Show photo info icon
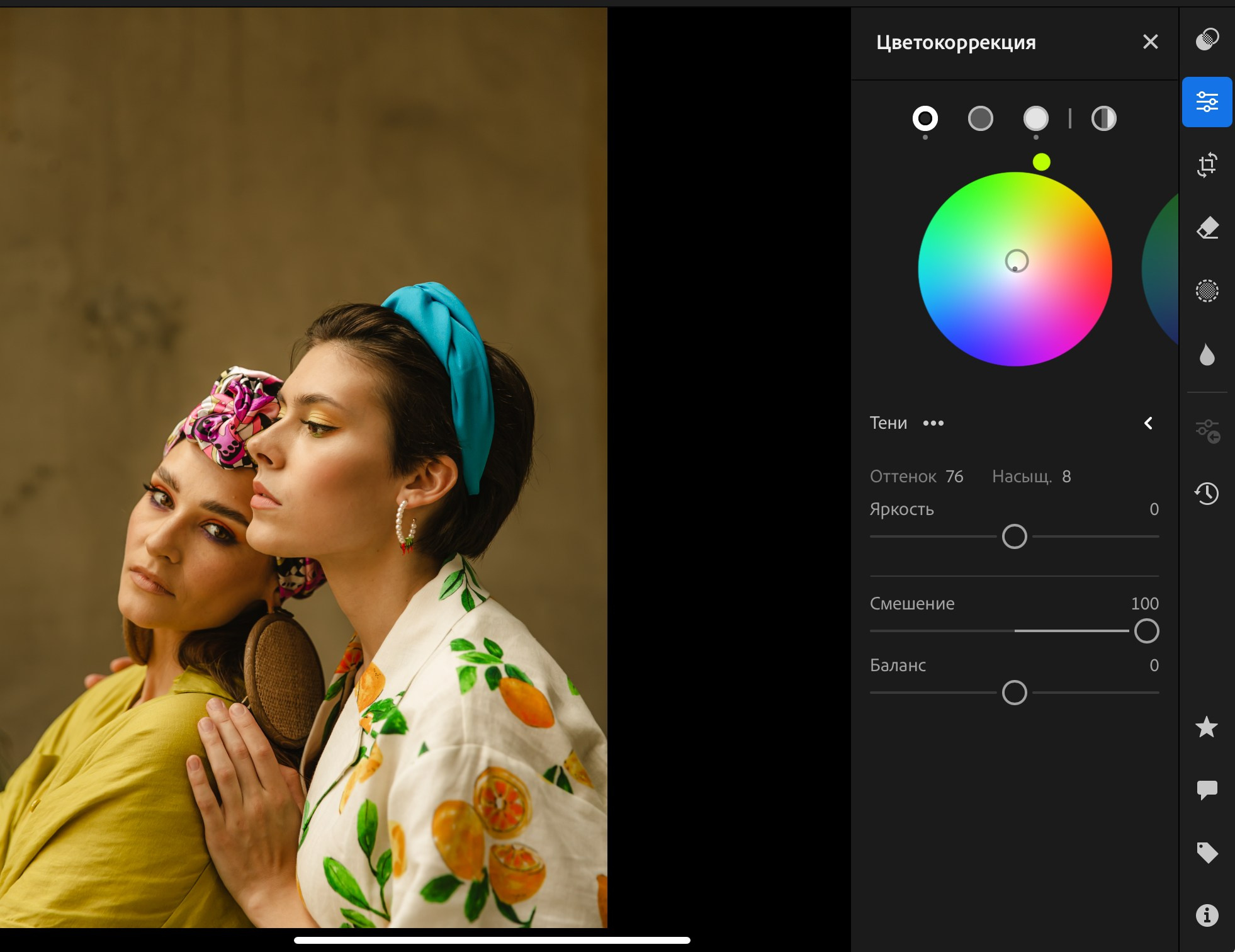1235x952 pixels. pyautogui.click(x=1207, y=915)
